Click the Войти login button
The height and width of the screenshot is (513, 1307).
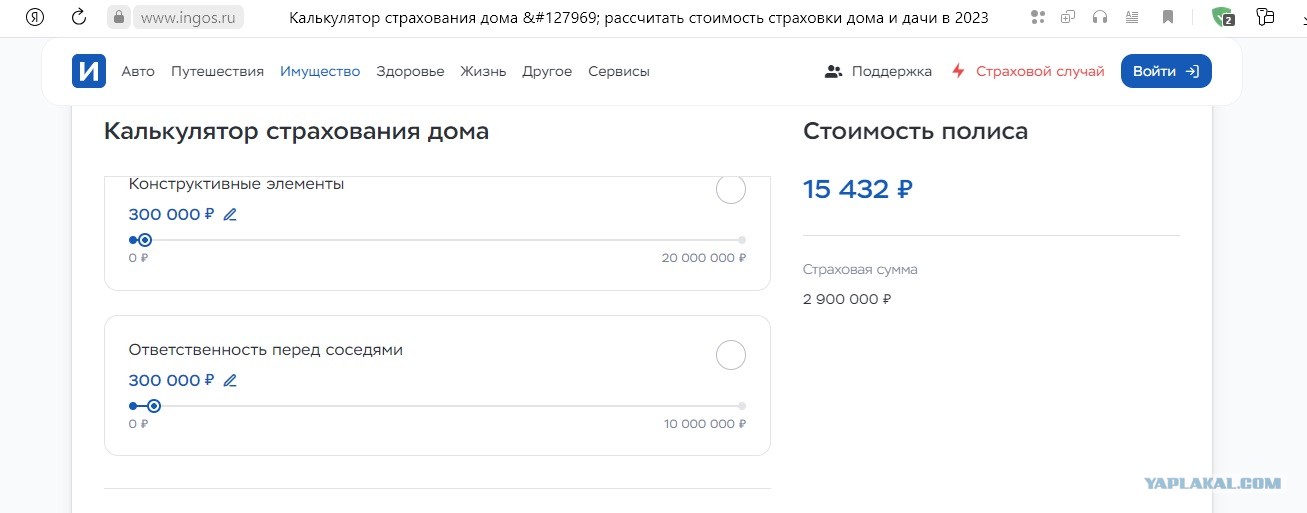click(1166, 71)
